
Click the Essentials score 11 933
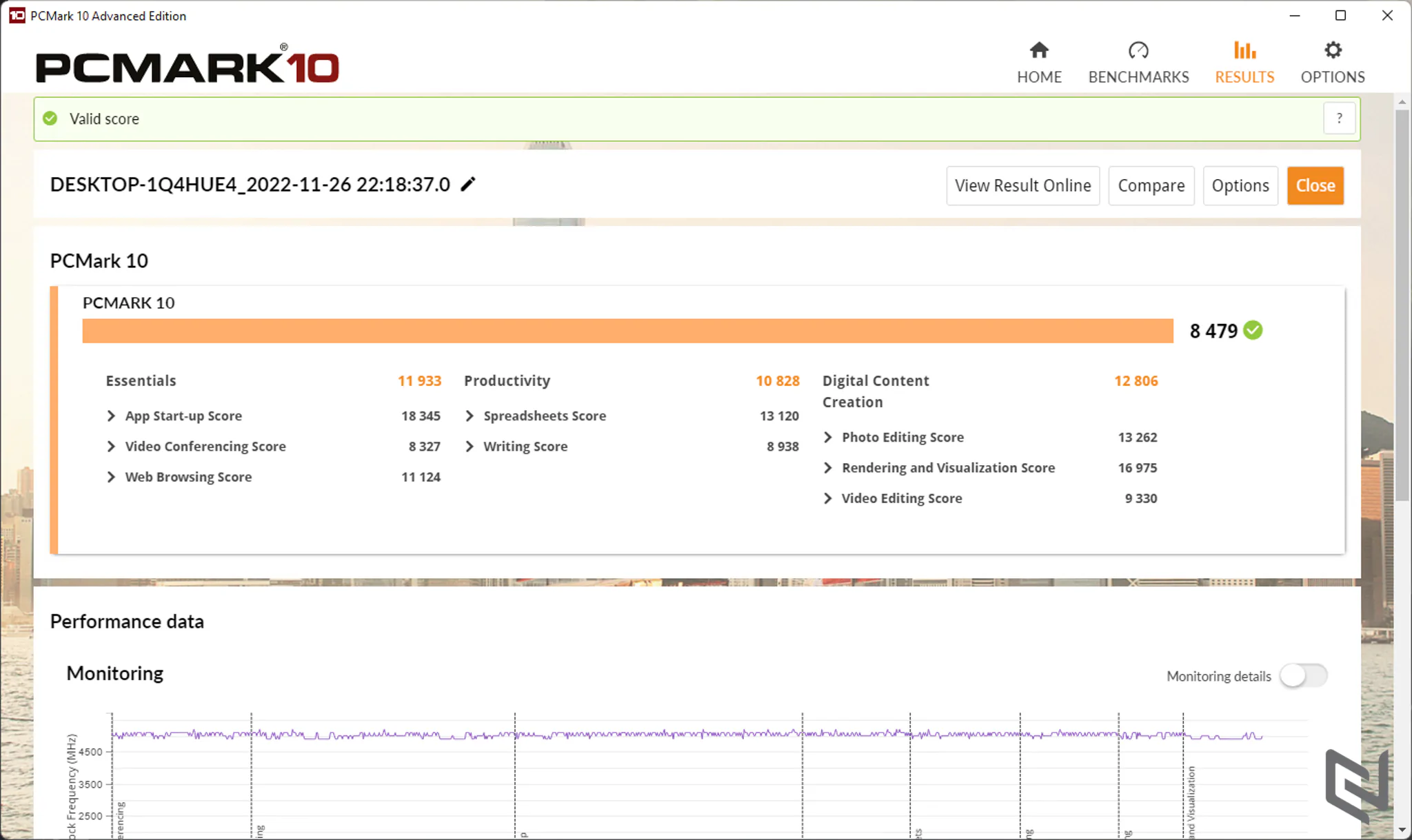tap(419, 381)
